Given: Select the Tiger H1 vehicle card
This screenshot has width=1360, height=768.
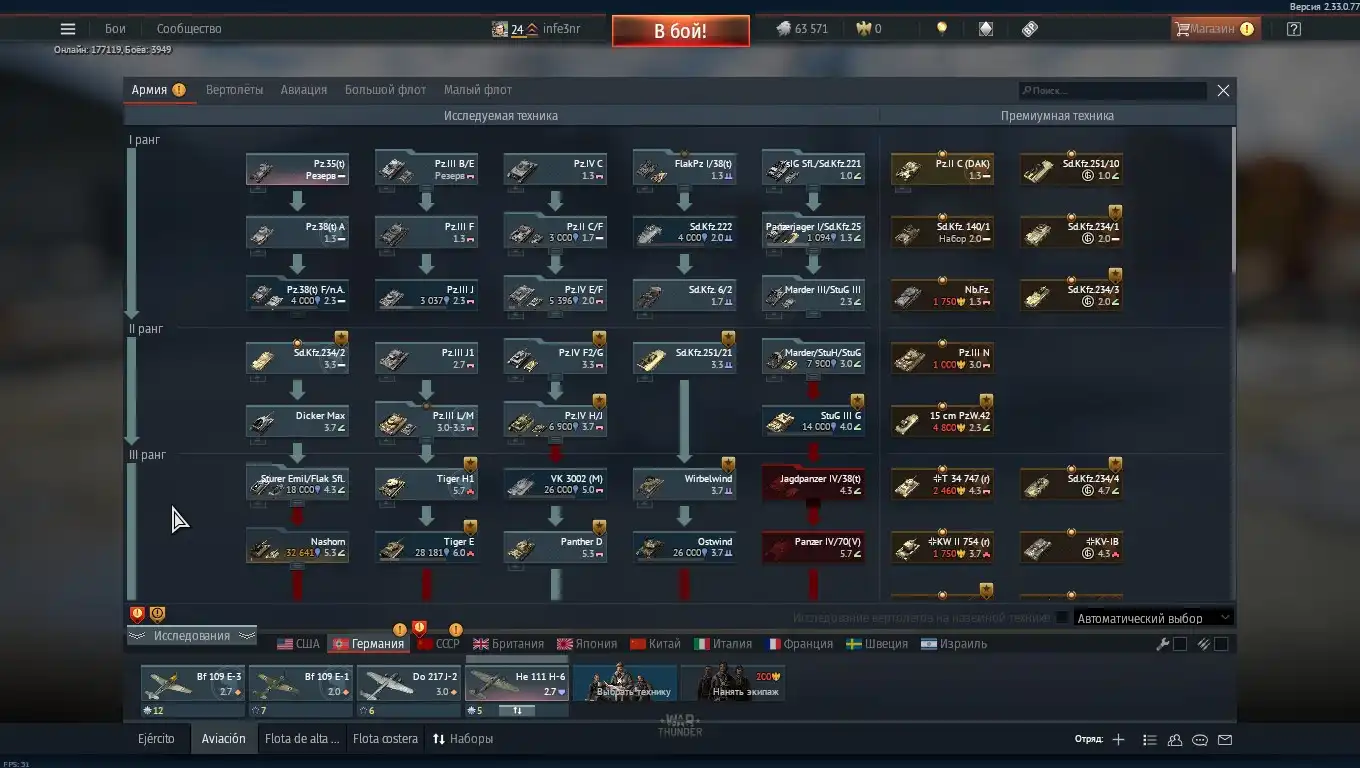Looking at the screenshot, I should pyautogui.click(x=426, y=484).
